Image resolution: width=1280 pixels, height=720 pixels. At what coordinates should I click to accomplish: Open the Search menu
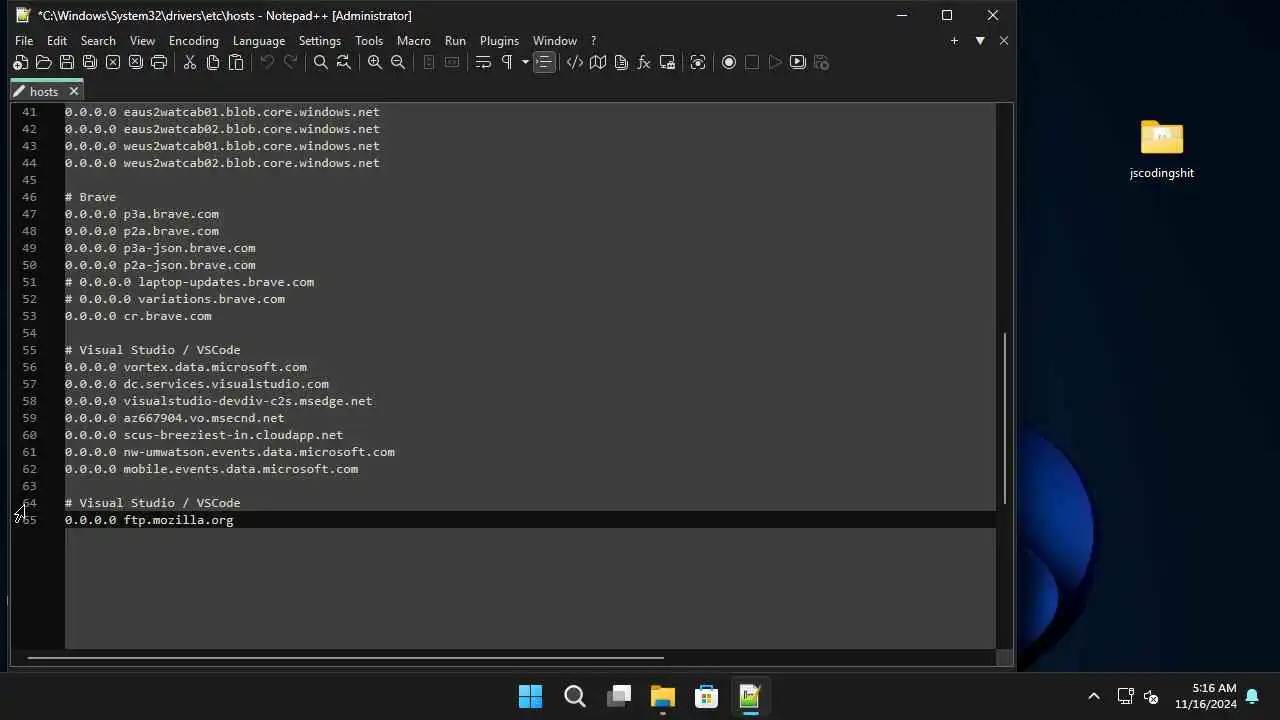click(98, 41)
